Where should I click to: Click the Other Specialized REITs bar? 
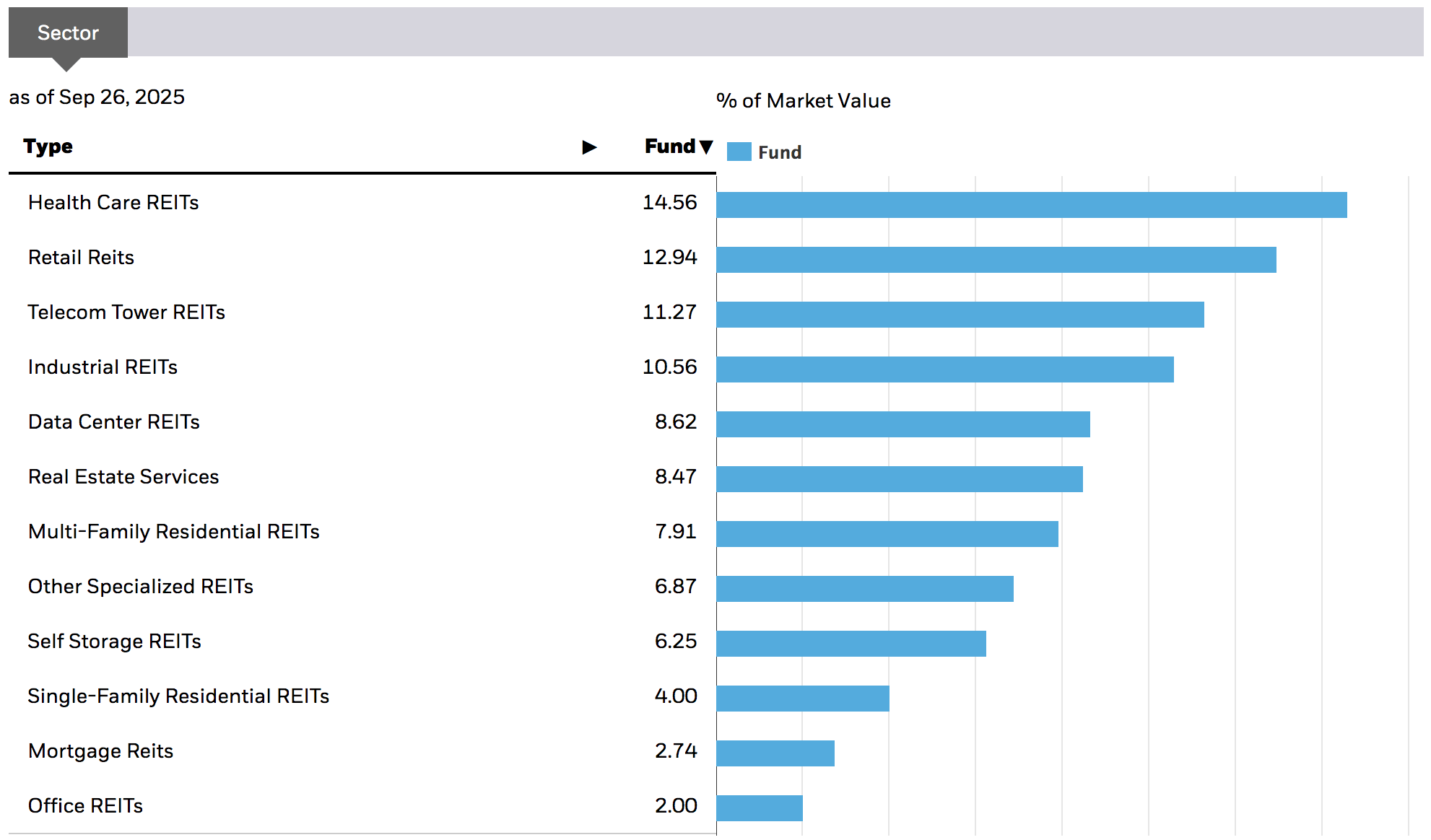click(x=864, y=589)
